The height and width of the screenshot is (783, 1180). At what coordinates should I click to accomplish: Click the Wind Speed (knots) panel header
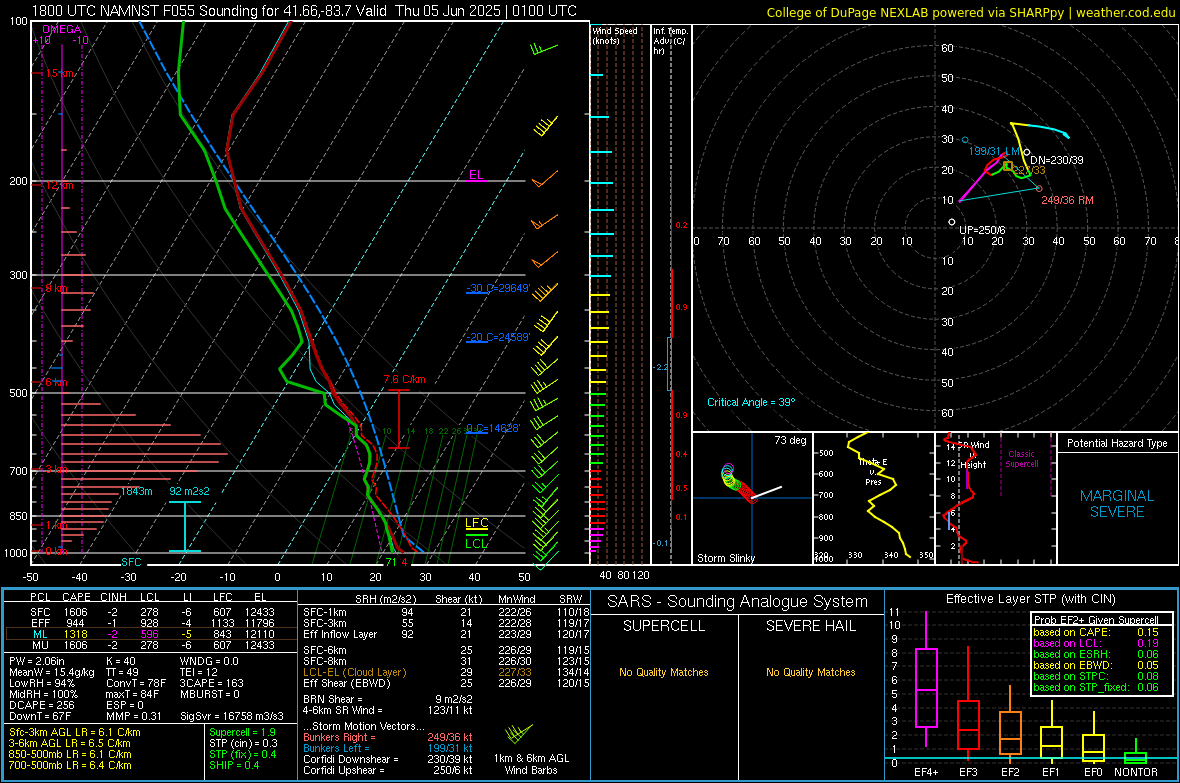coord(615,35)
